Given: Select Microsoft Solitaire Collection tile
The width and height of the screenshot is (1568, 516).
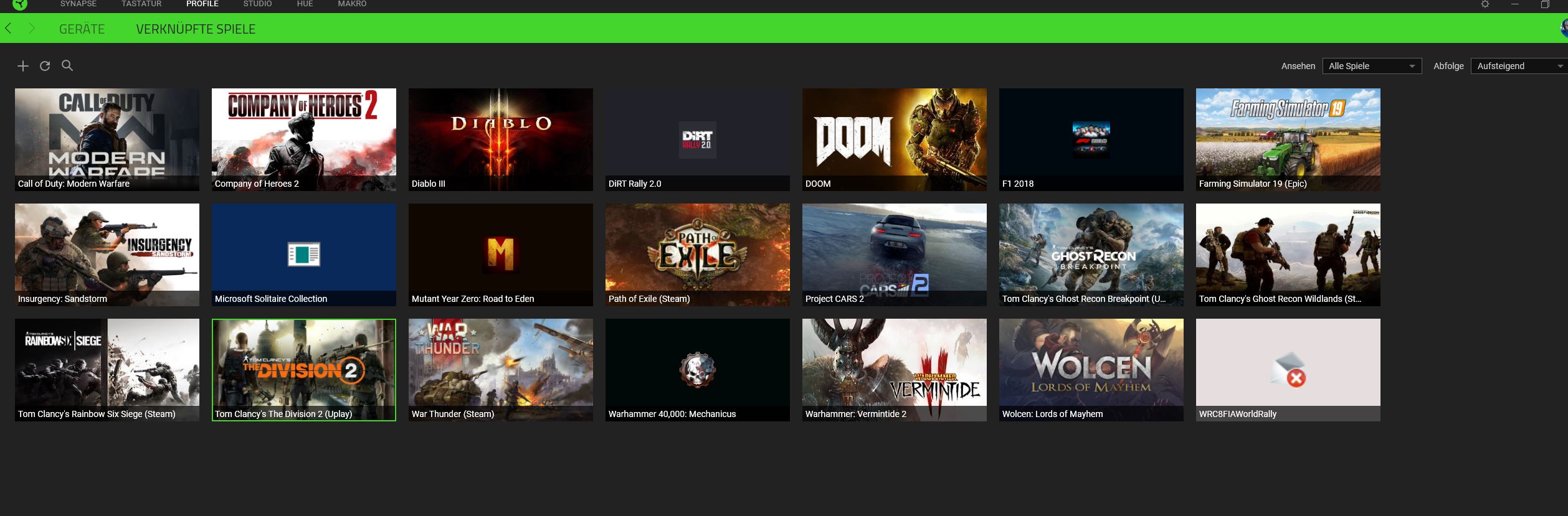Looking at the screenshot, I should [x=304, y=255].
